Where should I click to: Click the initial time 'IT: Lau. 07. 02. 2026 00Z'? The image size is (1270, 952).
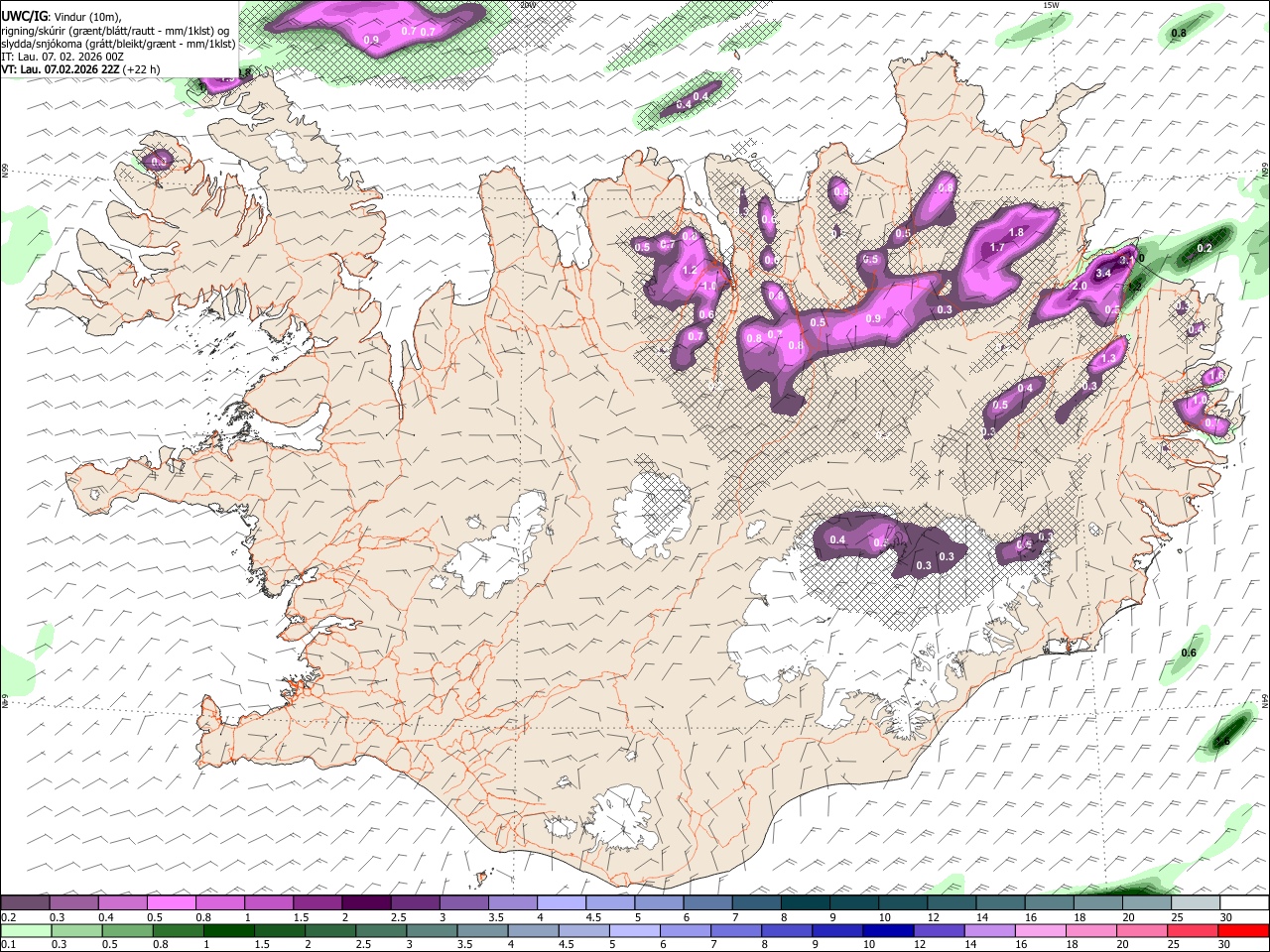63,57
